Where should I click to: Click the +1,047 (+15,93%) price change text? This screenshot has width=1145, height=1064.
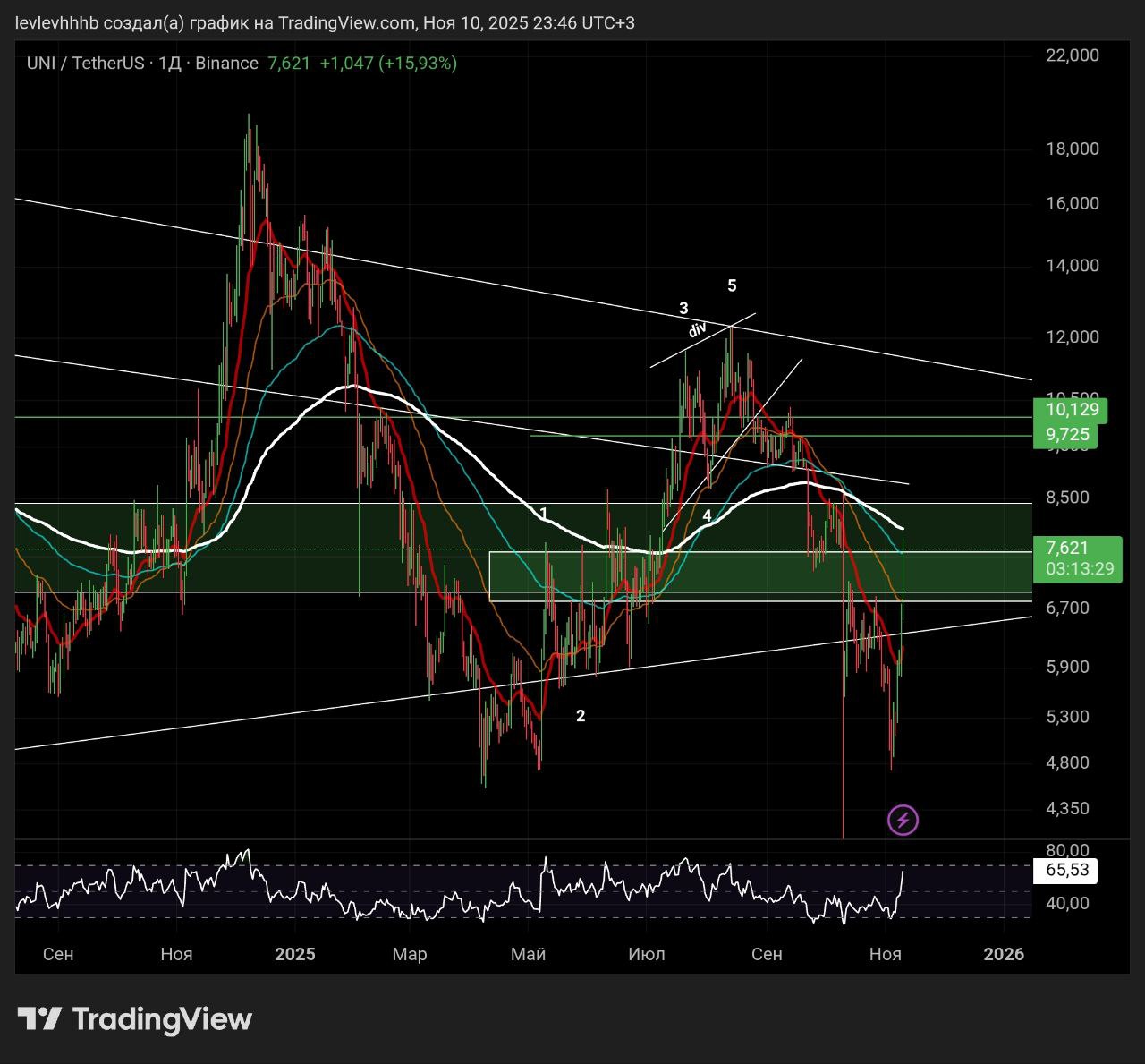[x=387, y=64]
